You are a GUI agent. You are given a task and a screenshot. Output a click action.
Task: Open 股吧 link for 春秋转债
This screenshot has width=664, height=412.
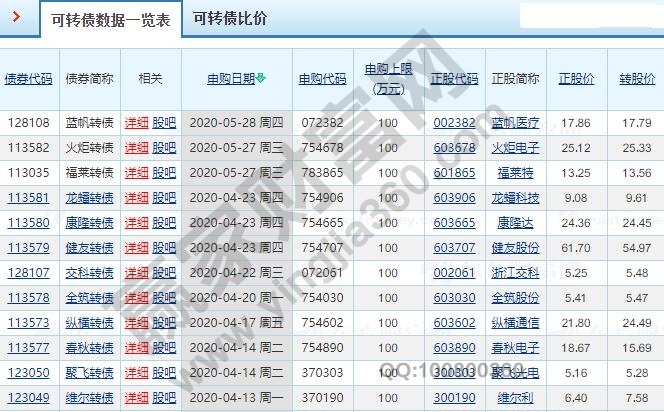point(164,348)
